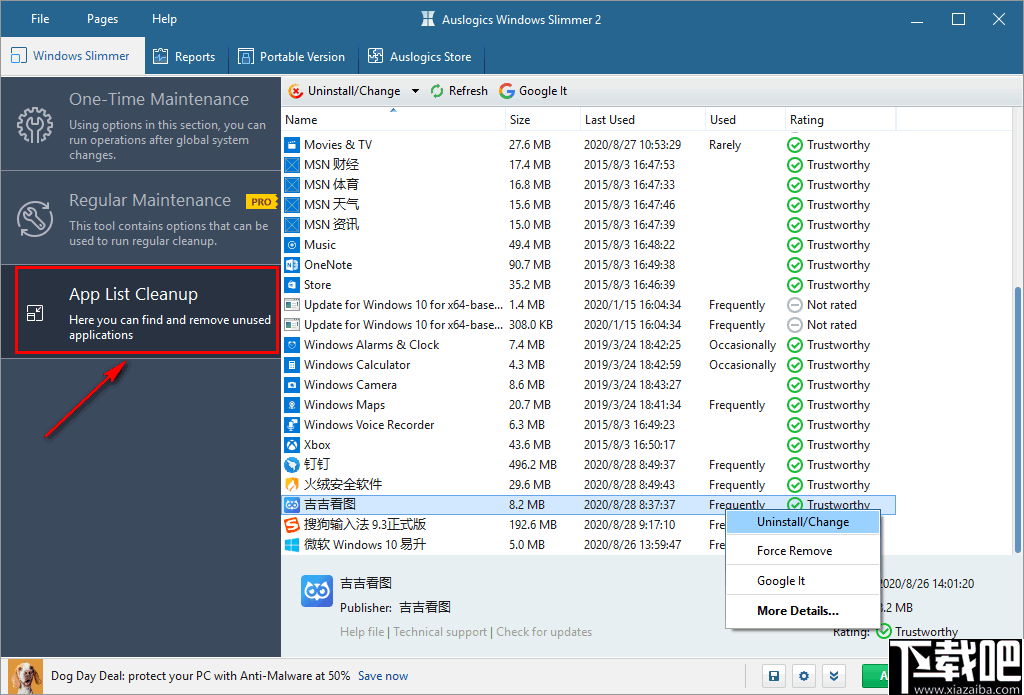Image resolution: width=1024 pixels, height=695 pixels.
Task: Select the Windows Camera row in the list
Action: pyautogui.click(x=400, y=384)
